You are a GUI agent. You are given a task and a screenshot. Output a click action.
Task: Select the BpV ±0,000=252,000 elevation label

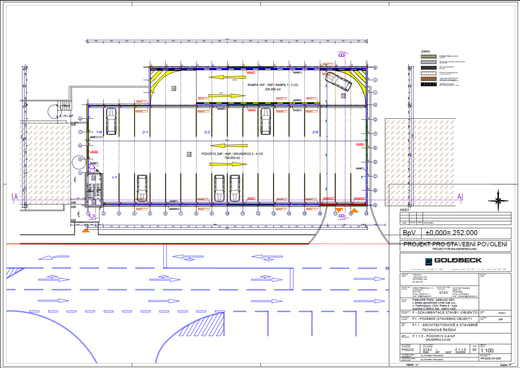(x=455, y=233)
